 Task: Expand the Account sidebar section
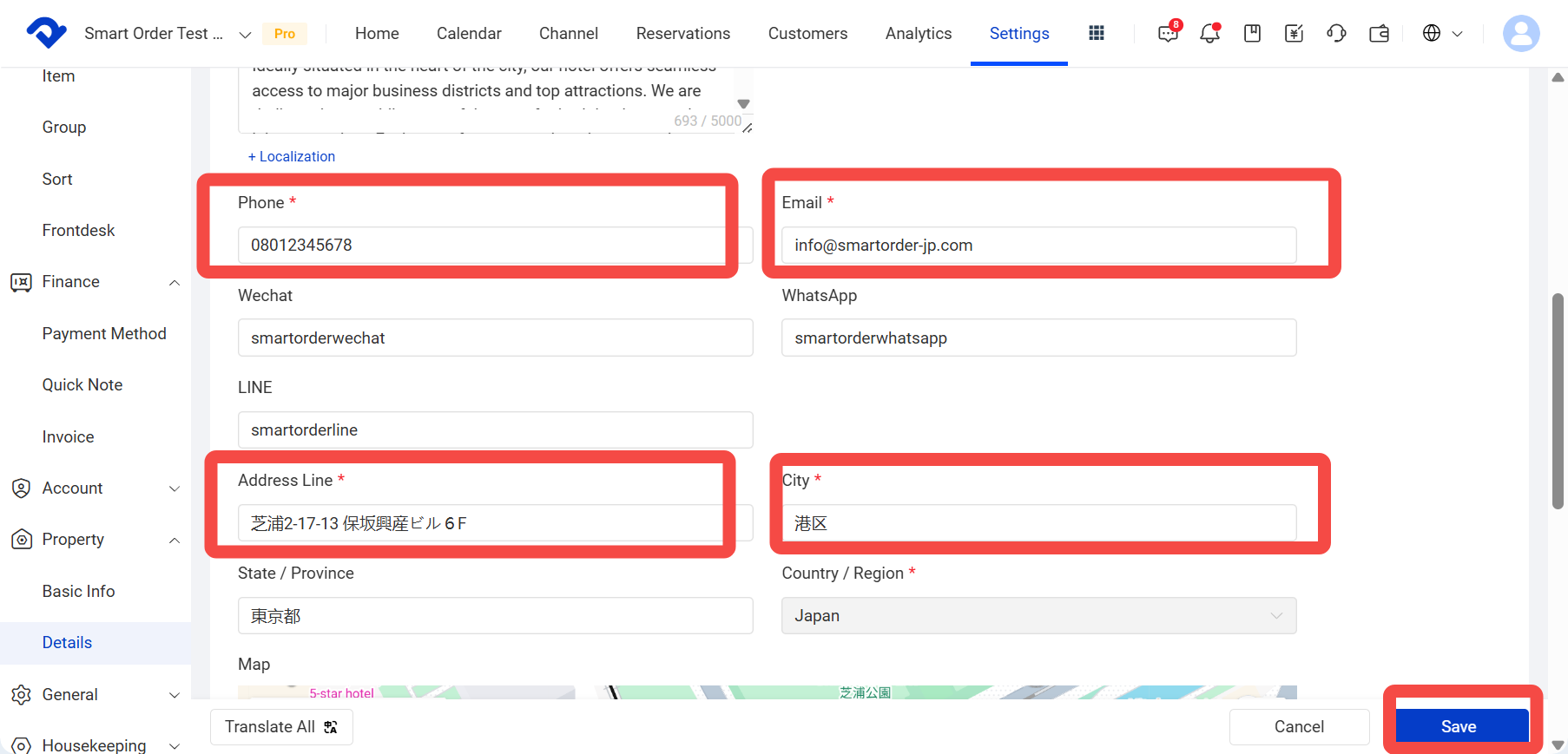click(175, 488)
